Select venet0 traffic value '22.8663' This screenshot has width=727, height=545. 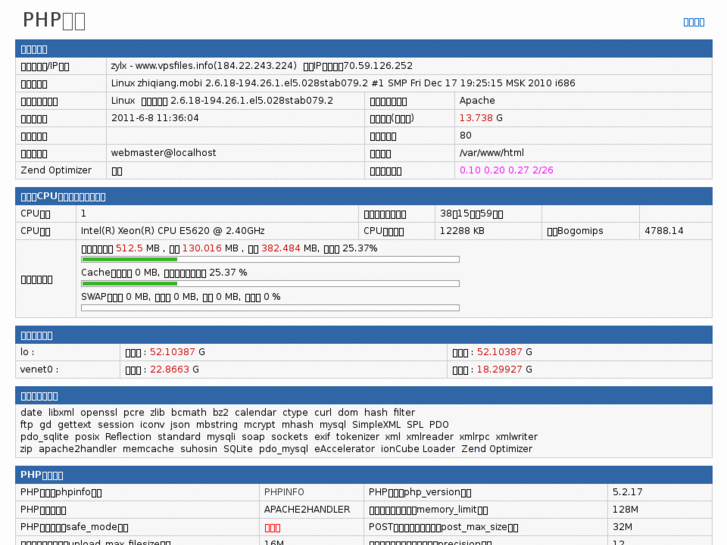coord(170,369)
